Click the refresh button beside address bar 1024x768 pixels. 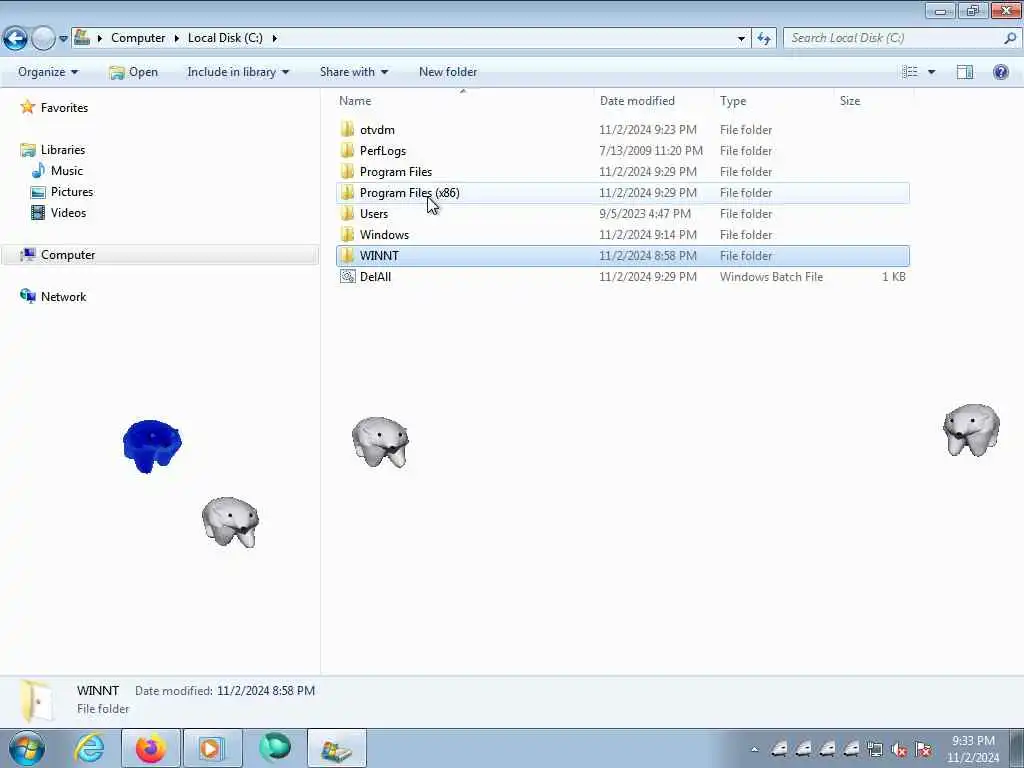coord(764,39)
